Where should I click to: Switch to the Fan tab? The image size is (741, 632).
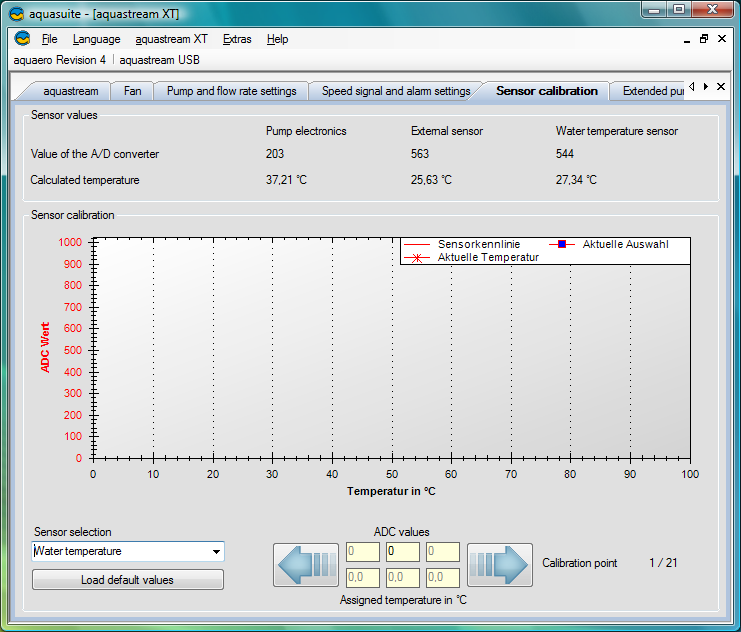tap(132, 91)
